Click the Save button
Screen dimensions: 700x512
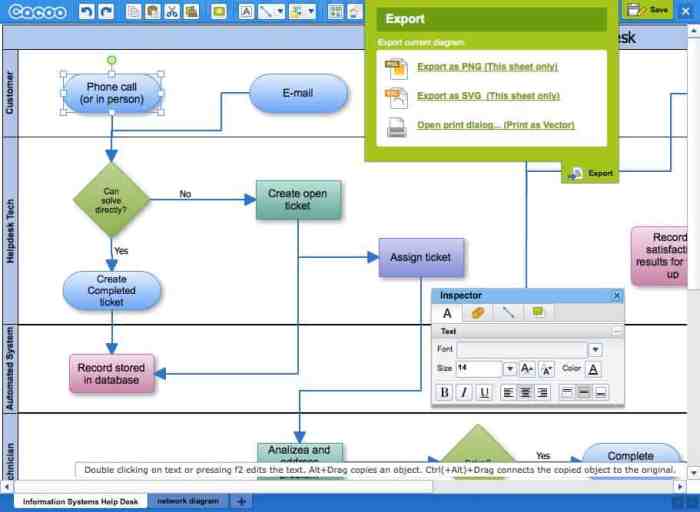click(x=648, y=10)
